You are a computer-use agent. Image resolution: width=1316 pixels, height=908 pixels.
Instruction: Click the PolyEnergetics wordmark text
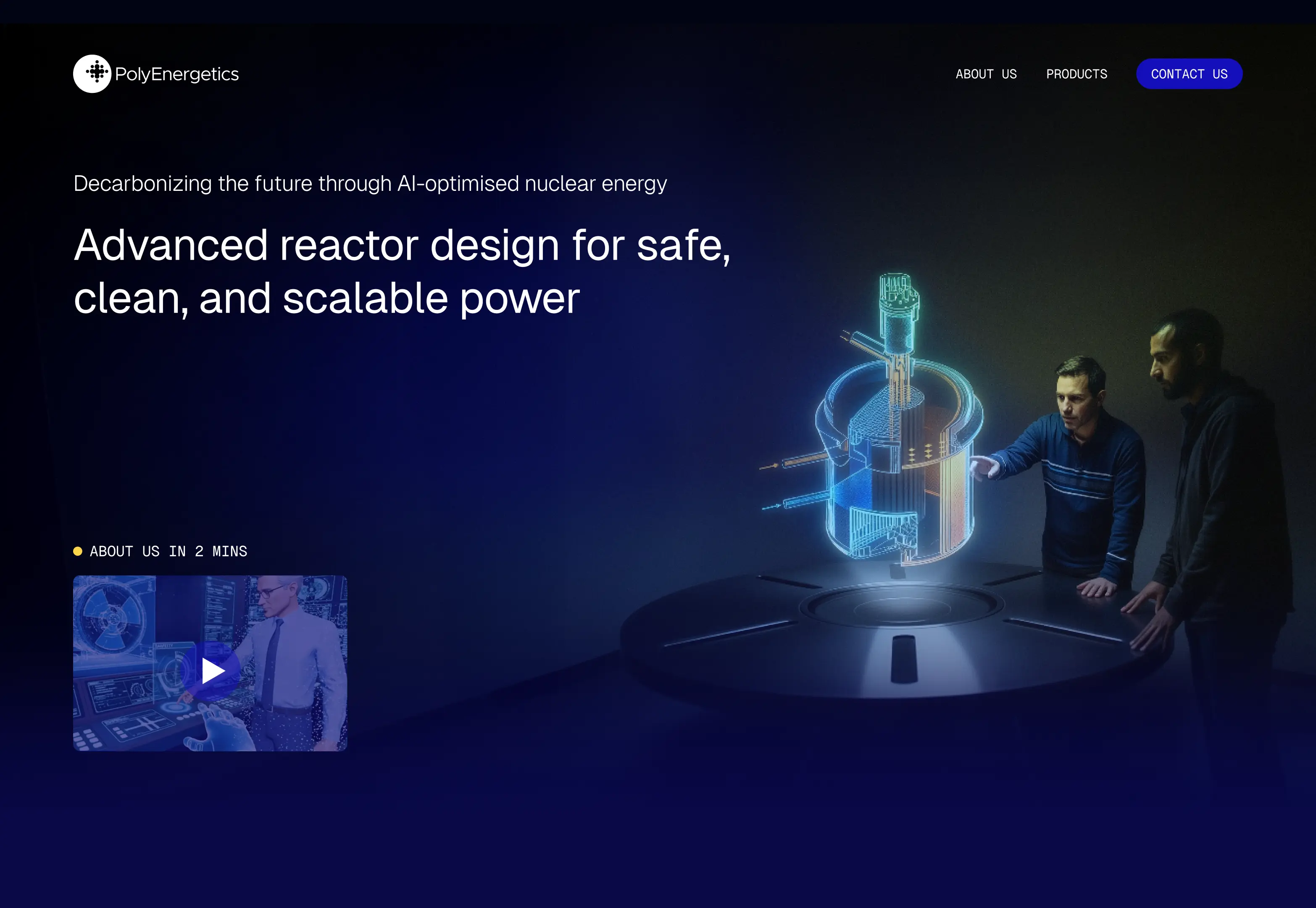coord(177,74)
